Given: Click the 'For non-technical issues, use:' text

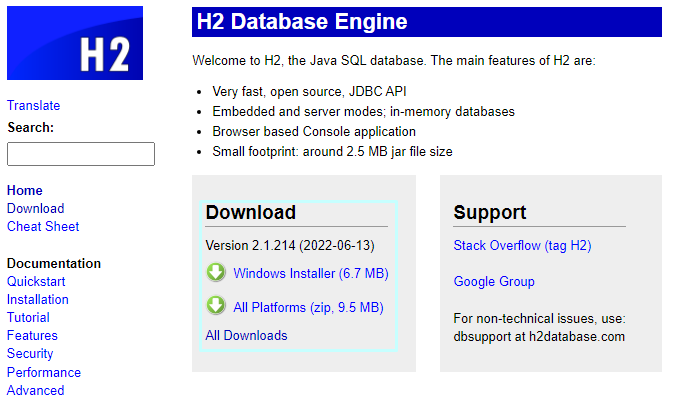Looking at the screenshot, I should point(539,318).
